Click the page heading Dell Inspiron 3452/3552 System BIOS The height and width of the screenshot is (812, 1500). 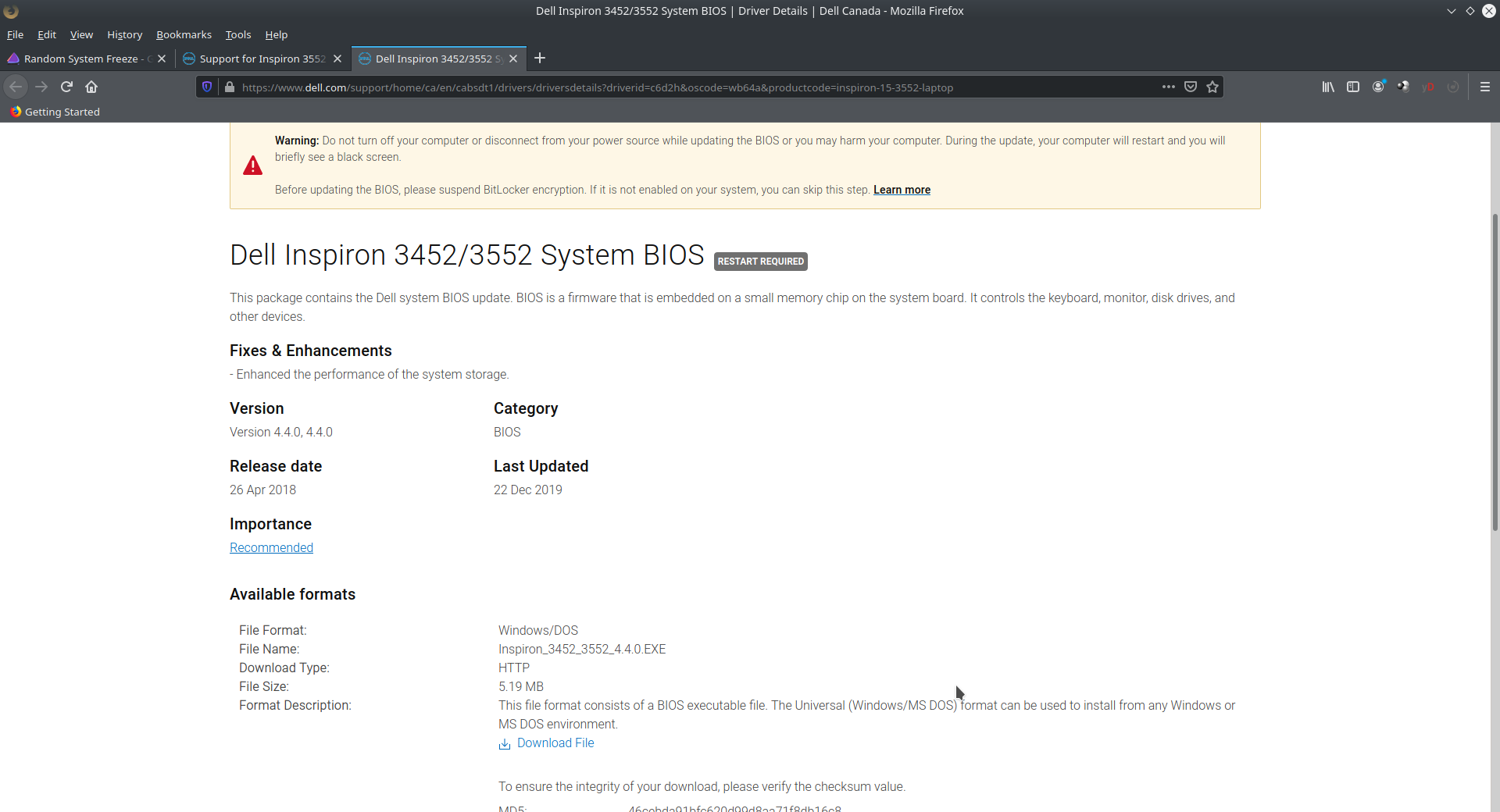tap(467, 255)
